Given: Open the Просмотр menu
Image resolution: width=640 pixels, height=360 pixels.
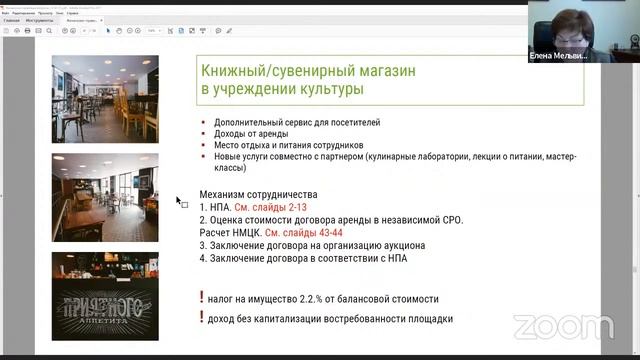Looking at the screenshot, I should 45,13.
